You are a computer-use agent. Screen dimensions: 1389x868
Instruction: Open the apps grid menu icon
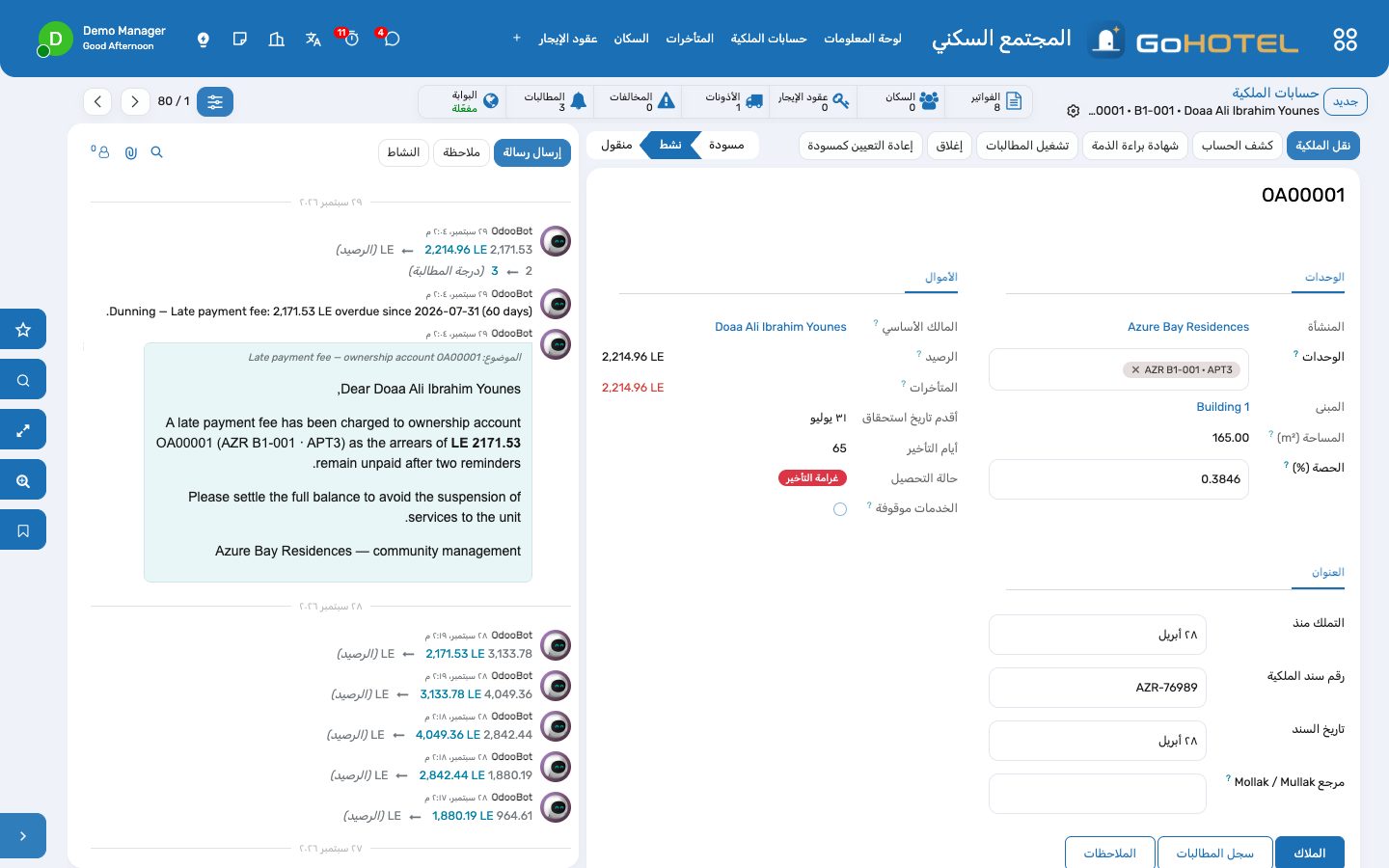coord(1345,40)
